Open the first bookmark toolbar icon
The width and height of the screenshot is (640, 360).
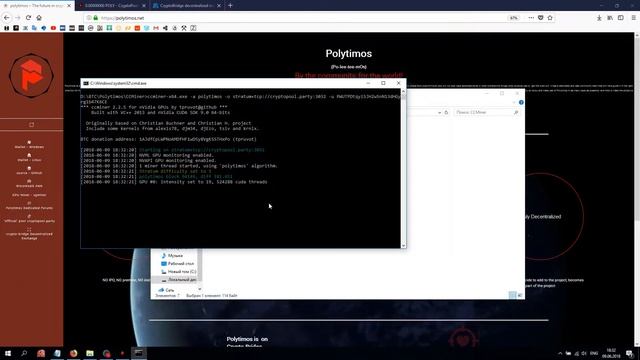7,28
